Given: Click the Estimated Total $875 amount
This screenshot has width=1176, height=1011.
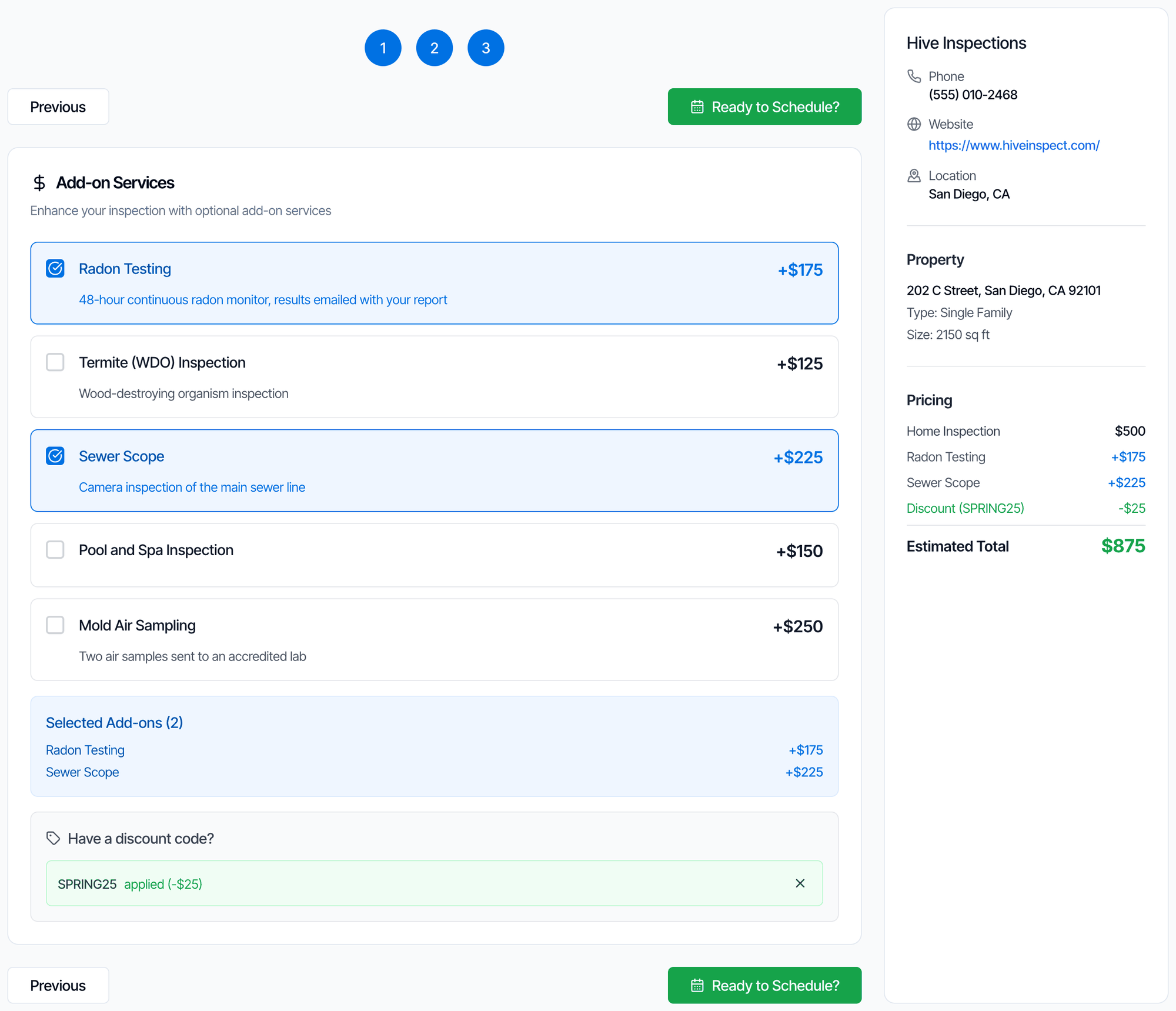Looking at the screenshot, I should point(1123,546).
